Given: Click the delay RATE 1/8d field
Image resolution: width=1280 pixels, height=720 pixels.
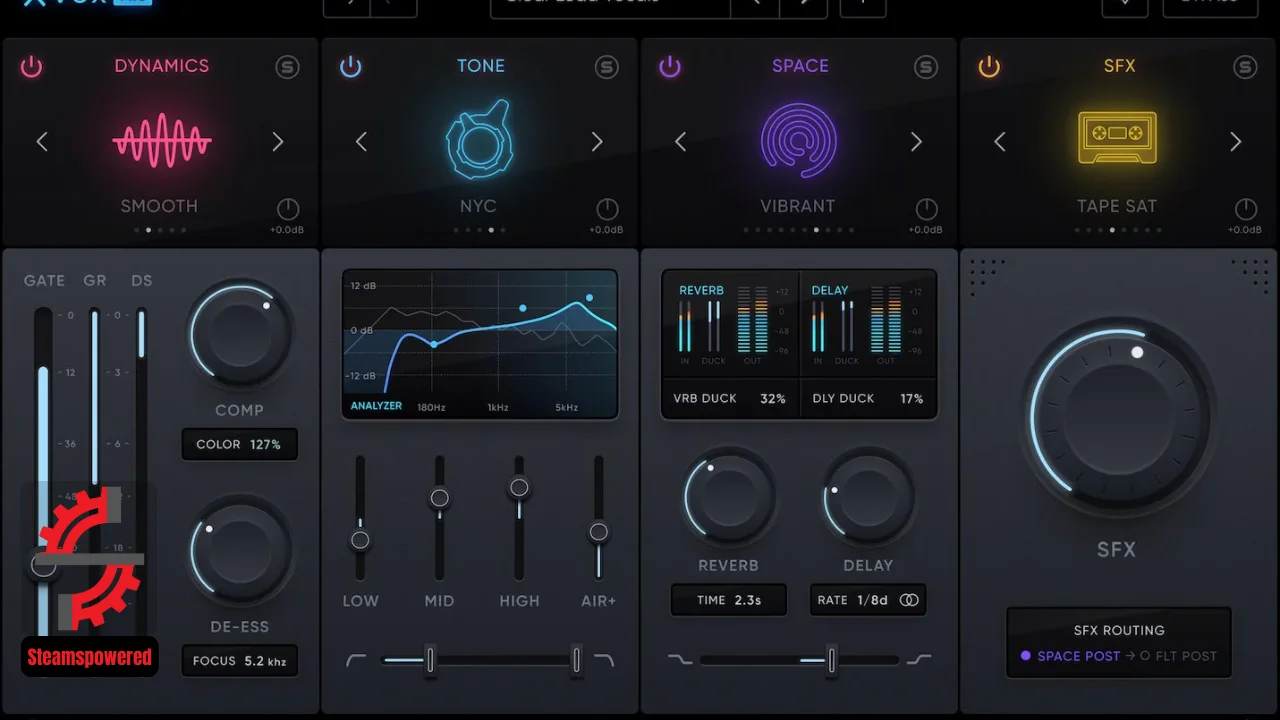Looking at the screenshot, I should (x=868, y=600).
